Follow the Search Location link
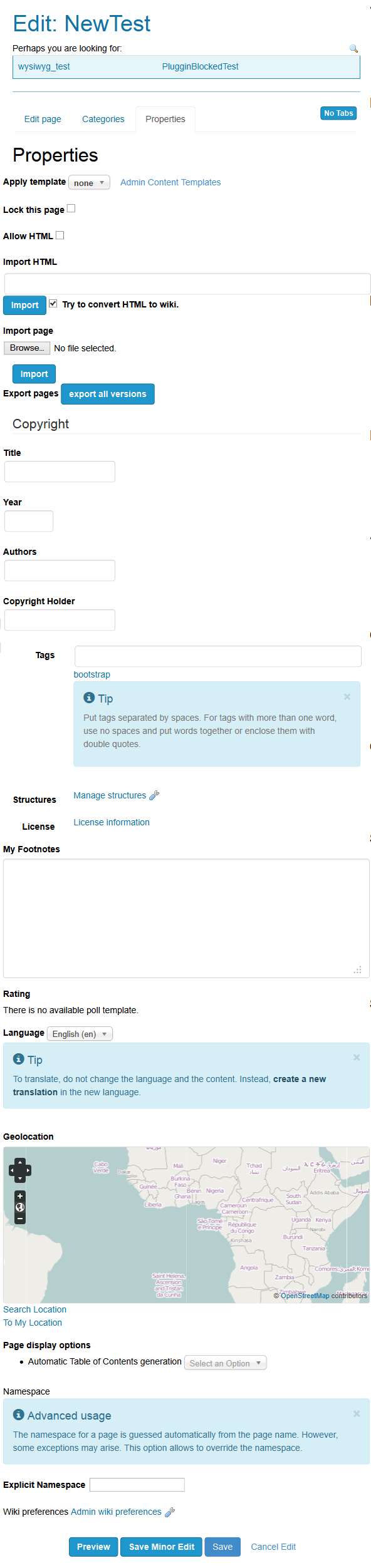 (x=34, y=1309)
